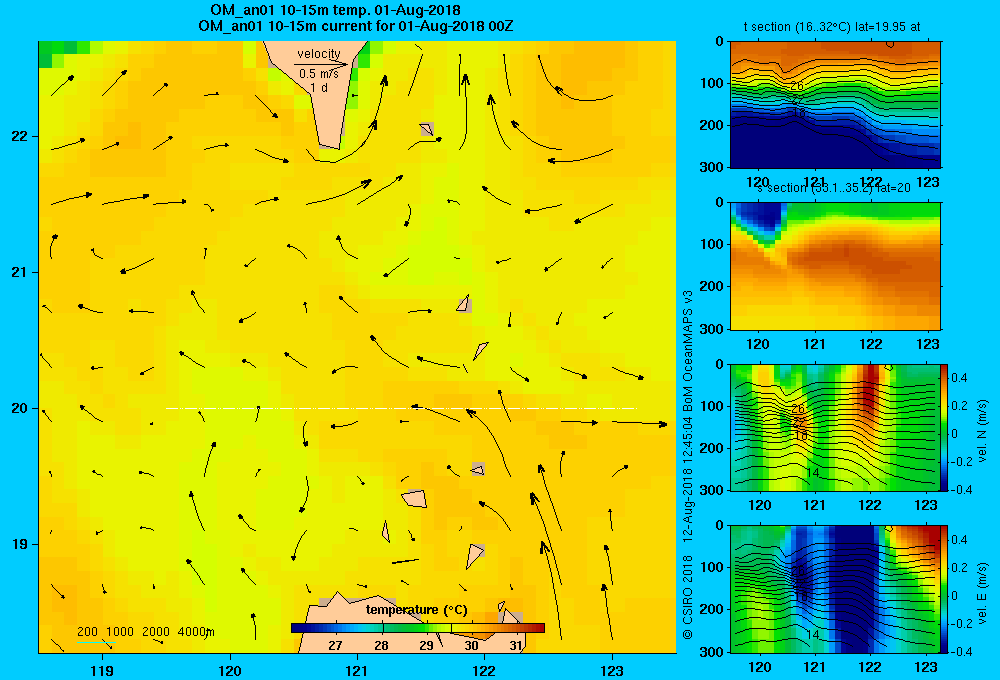Viewport: 1000px width, 680px height.
Task: Click the dark red end of temperature colorbar
Action: coord(538,628)
